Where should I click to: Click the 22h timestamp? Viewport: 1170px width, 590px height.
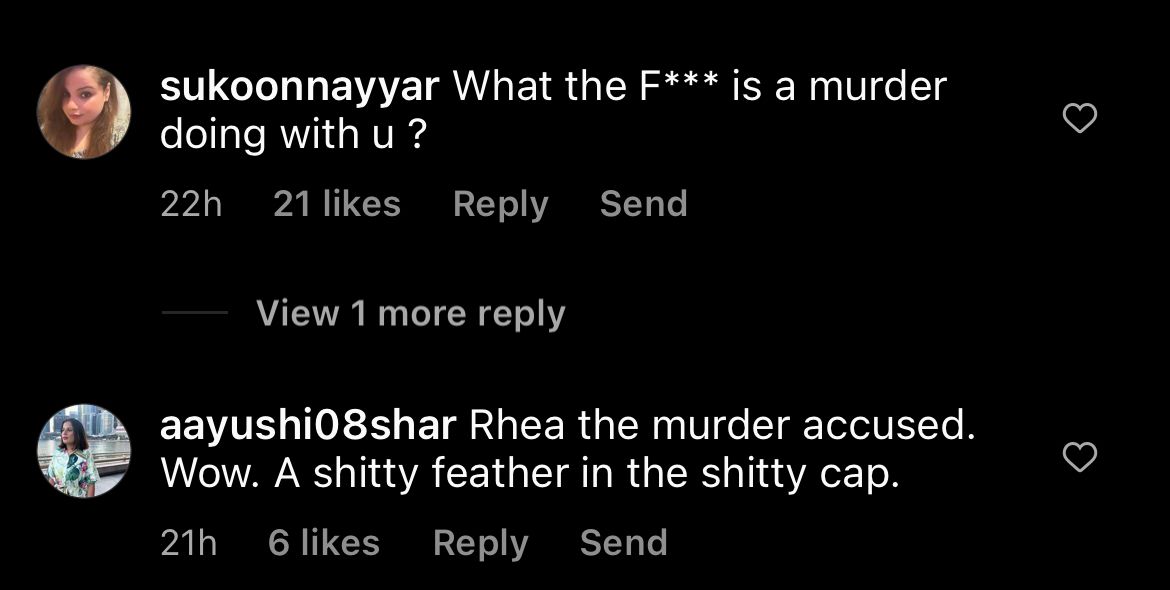191,204
